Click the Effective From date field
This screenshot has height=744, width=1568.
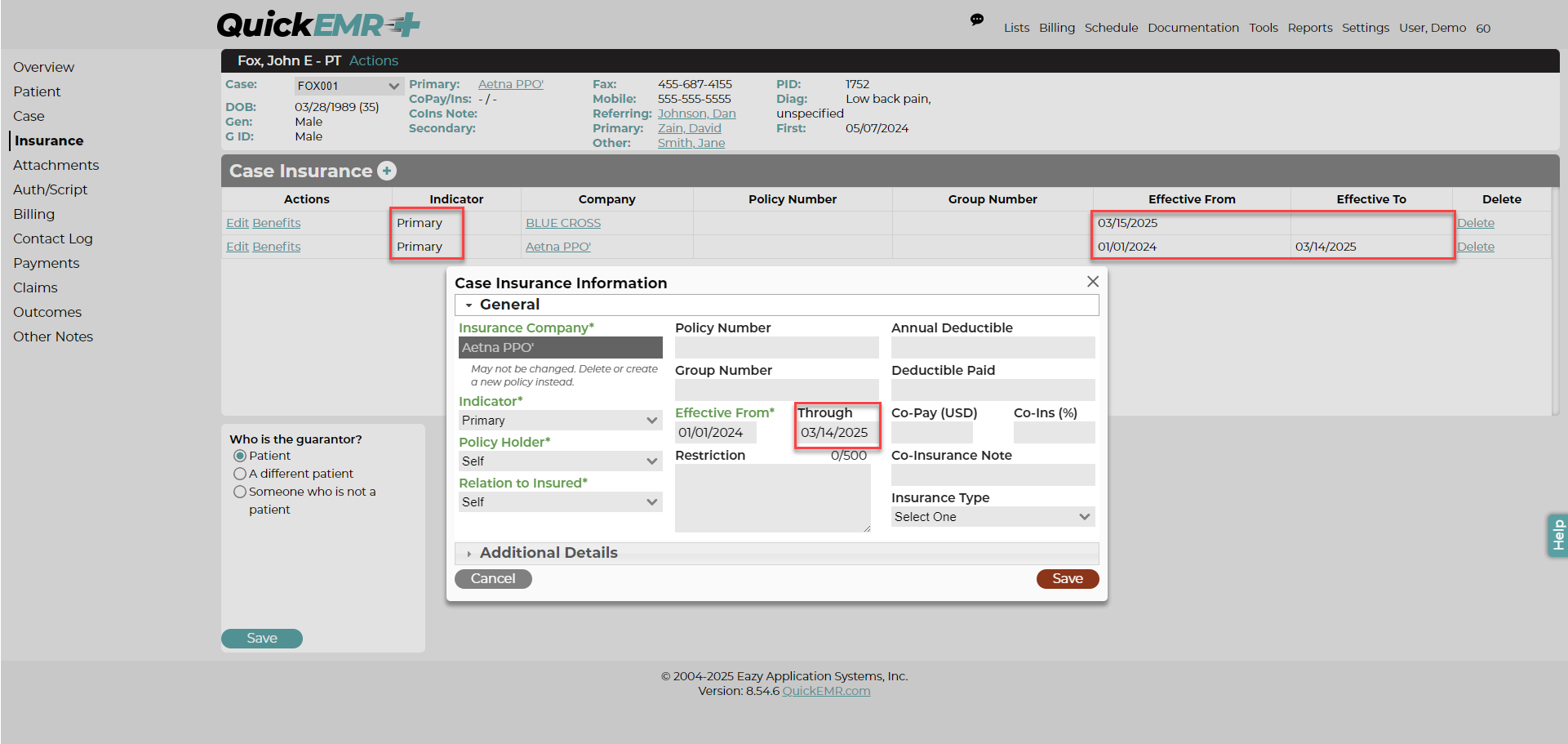(715, 433)
